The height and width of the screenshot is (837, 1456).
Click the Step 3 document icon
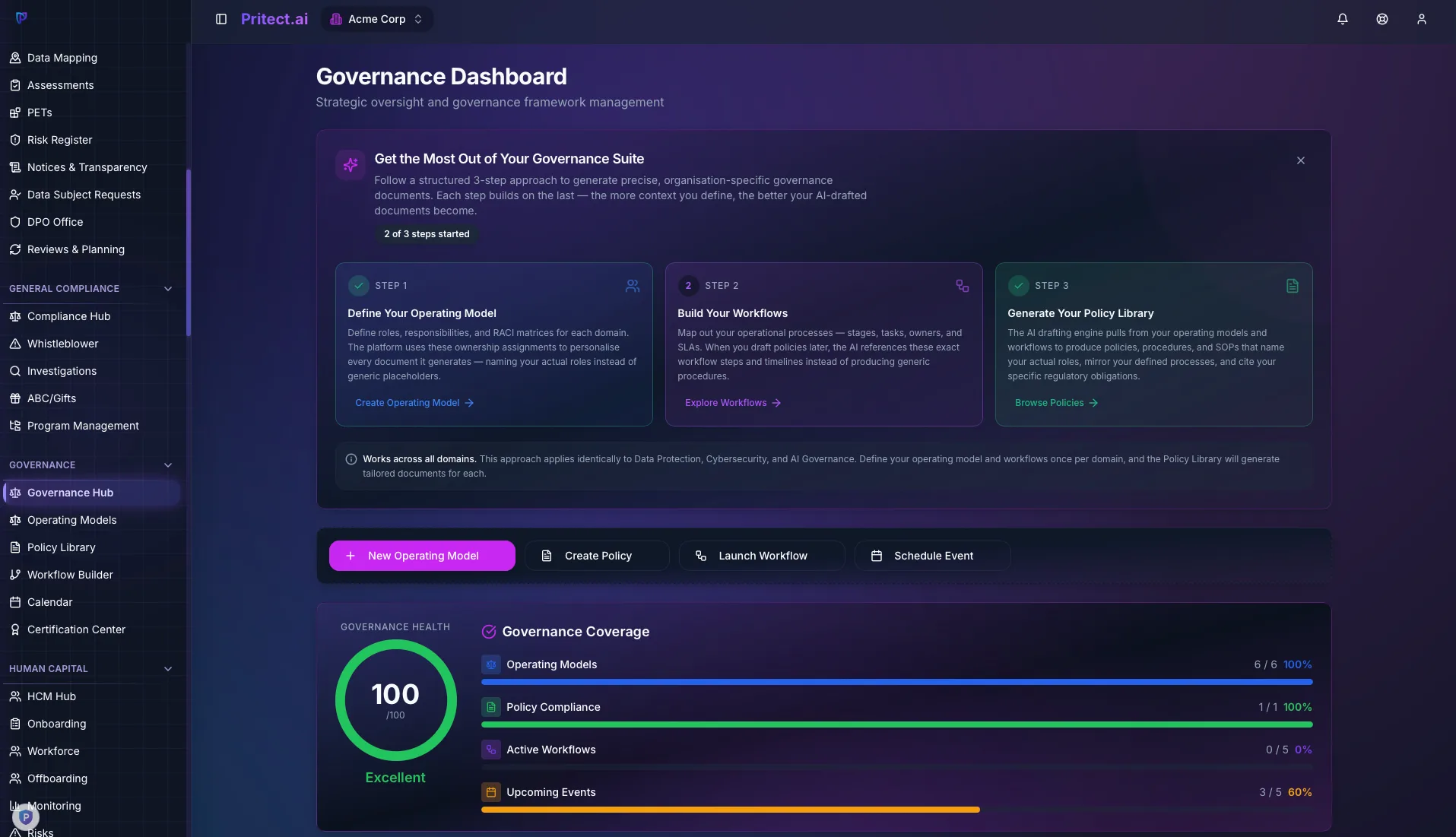tap(1293, 286)
